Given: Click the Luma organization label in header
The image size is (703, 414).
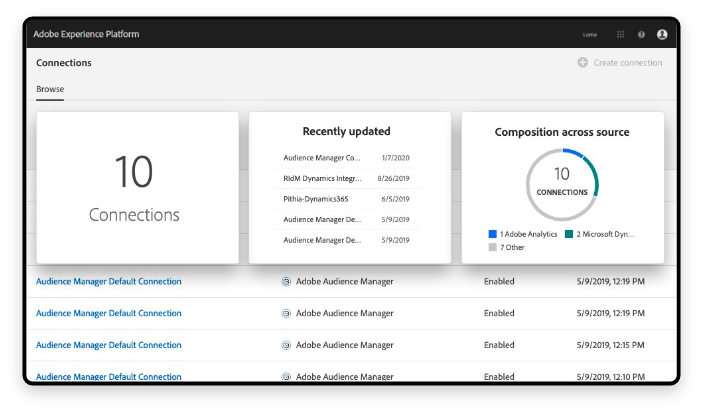Looking at the screenshot, I should click(590, 35).
